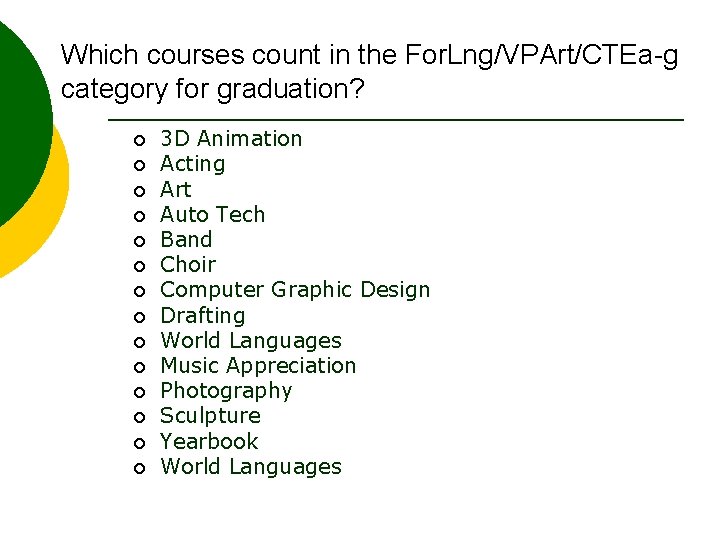This screenshot has height=540, width=720.
Task: Click the bullet next to Acting
Action: 139,165
